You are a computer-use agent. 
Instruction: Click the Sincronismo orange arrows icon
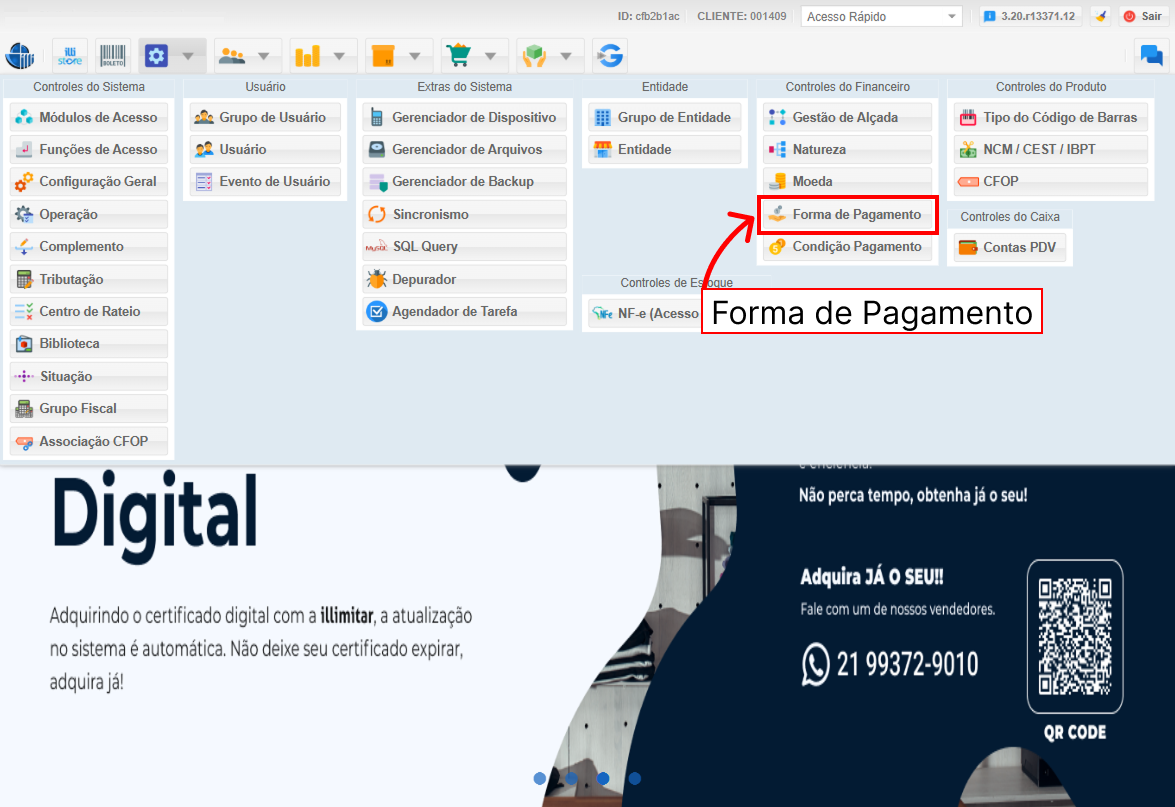click(x=376, y=214)
